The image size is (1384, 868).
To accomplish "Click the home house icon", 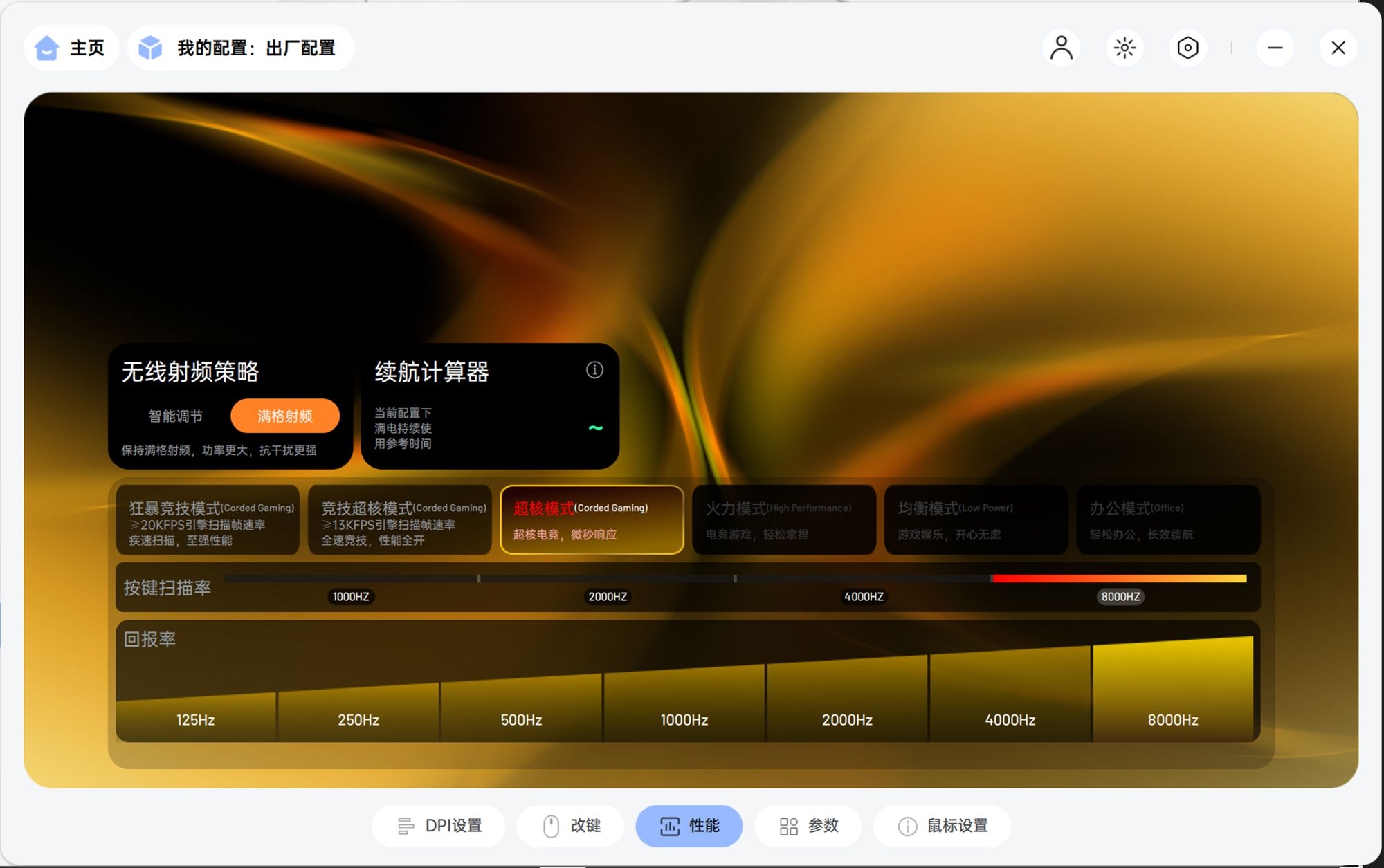I will coord(46,48).
